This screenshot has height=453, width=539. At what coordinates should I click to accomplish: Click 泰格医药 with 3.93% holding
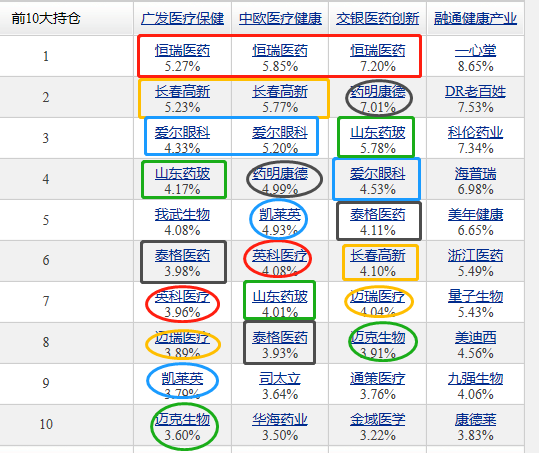[280, 338]
